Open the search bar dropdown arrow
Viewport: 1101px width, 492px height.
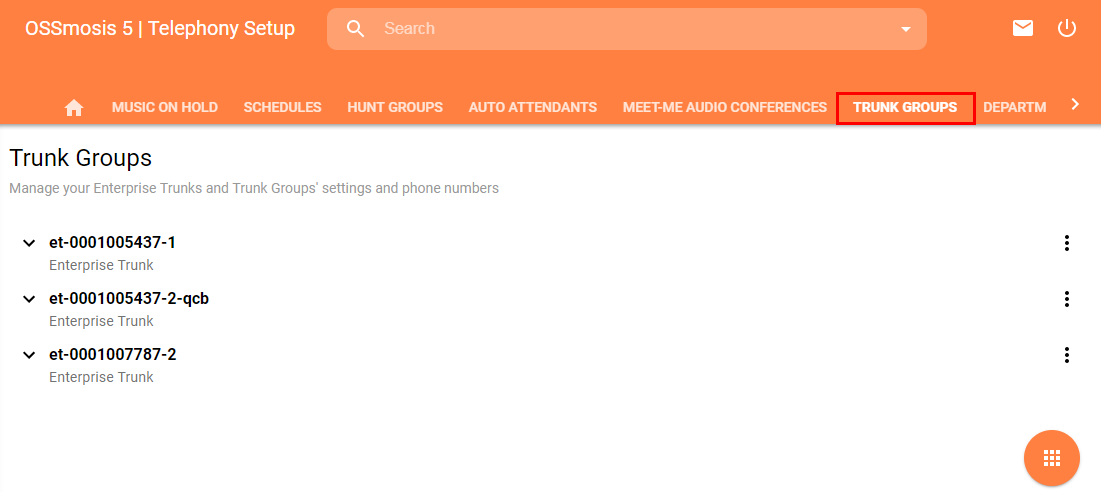click(x=906, y=29)
